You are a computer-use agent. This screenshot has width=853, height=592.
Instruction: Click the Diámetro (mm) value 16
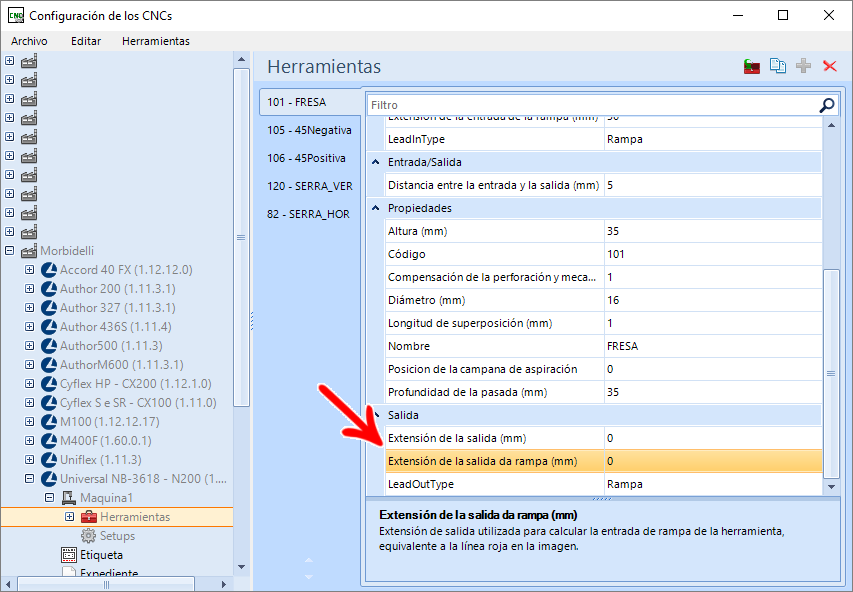pyautogui.click(x=713, y=300)
